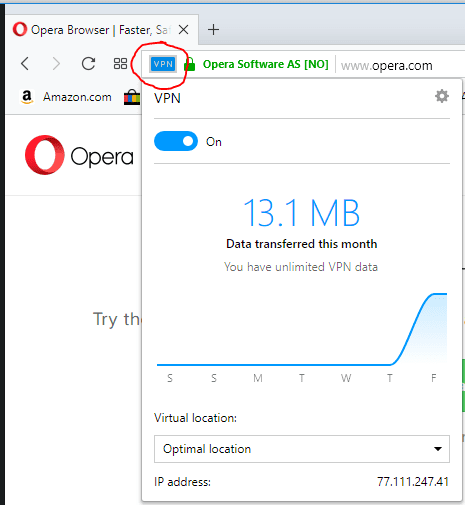
Task: Turn off the VPN toggle switch
Action: tap(176, 141)
